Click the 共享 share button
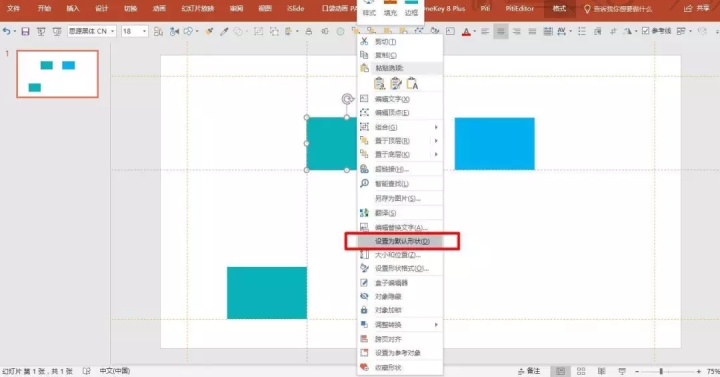Screen dimensions: 720x377 [x=697, y=9]
